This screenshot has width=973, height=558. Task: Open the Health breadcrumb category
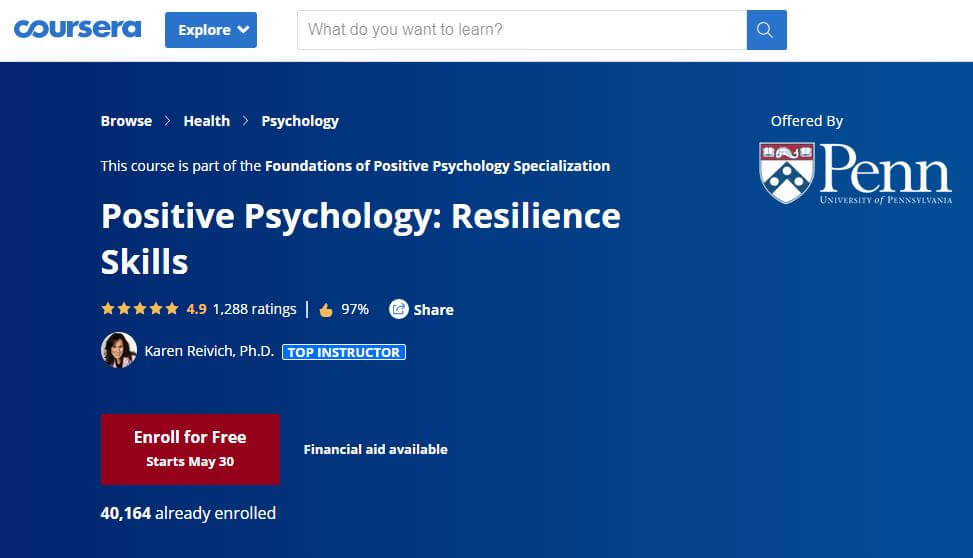(x=206, y=121)
